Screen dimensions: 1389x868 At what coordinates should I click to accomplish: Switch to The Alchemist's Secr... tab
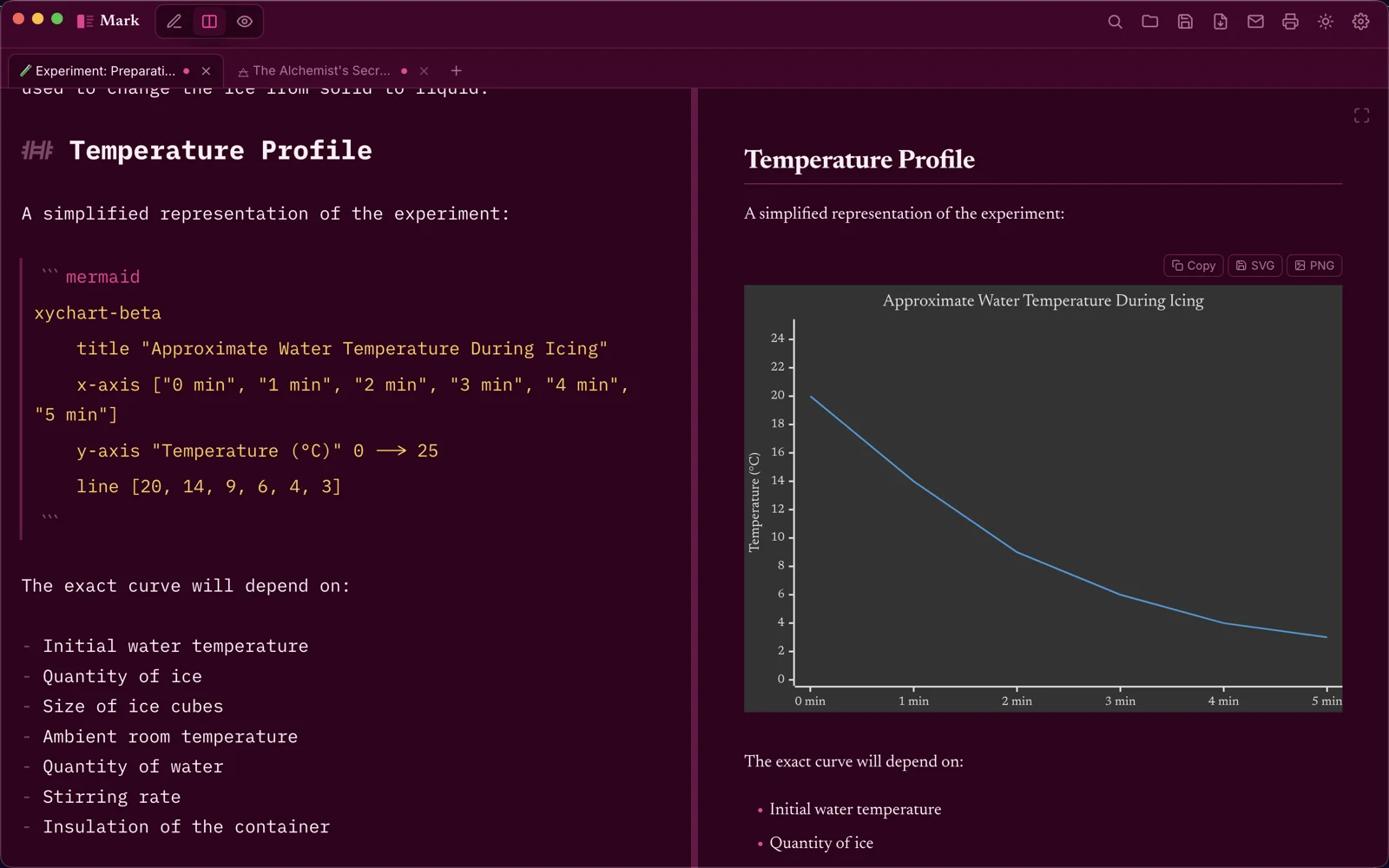[x=320, y=71]
